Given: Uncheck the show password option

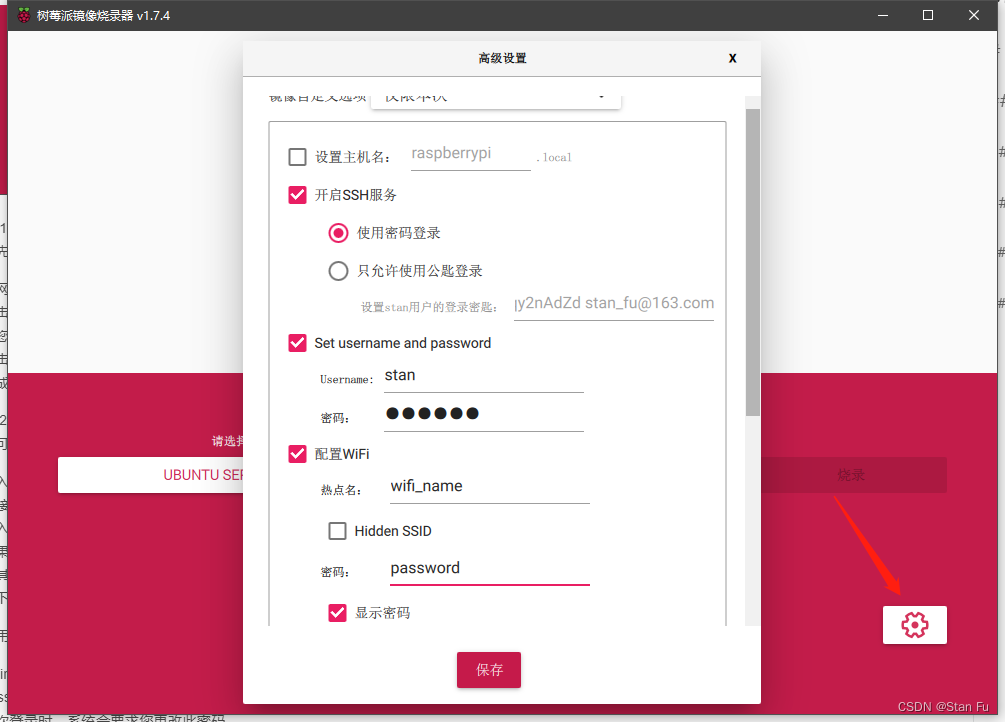Looking at the screenshot, I should [x=338, y=613].
